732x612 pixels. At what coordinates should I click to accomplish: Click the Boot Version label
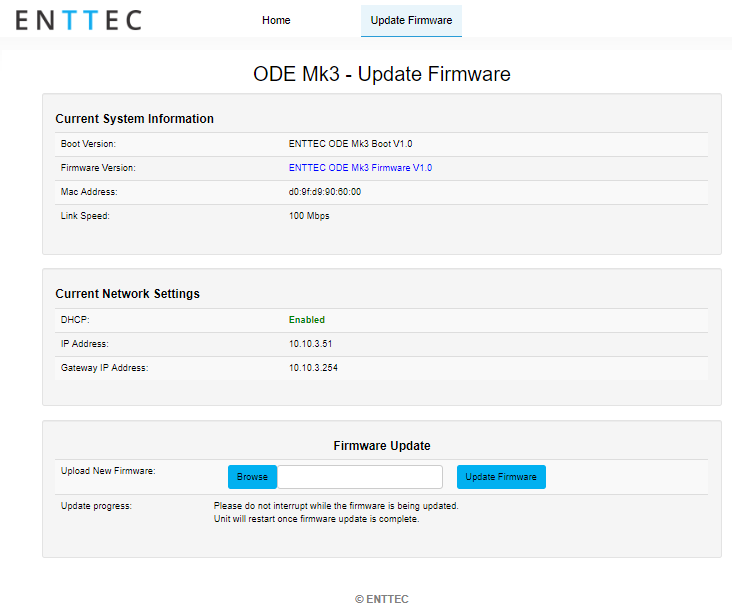tap(88, 144)
